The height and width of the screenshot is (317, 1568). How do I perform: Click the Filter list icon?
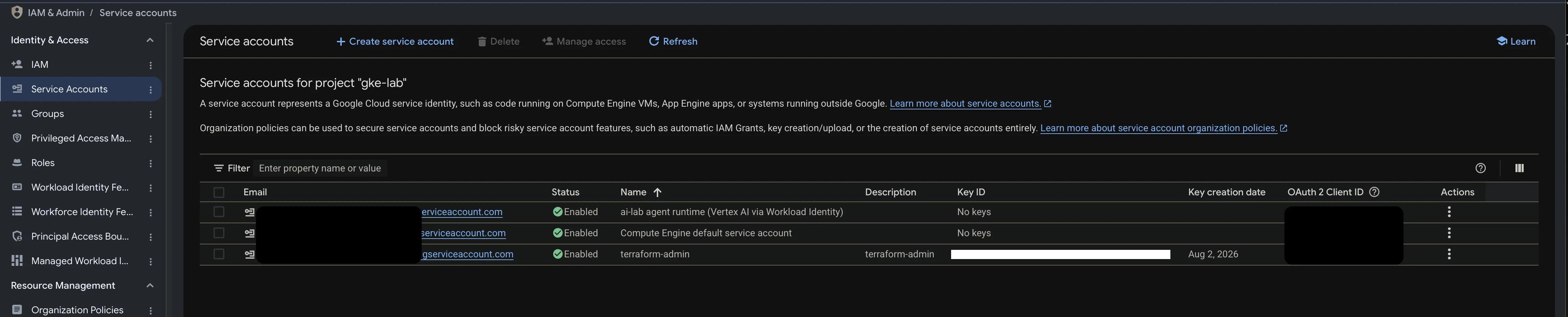point(219,168)
